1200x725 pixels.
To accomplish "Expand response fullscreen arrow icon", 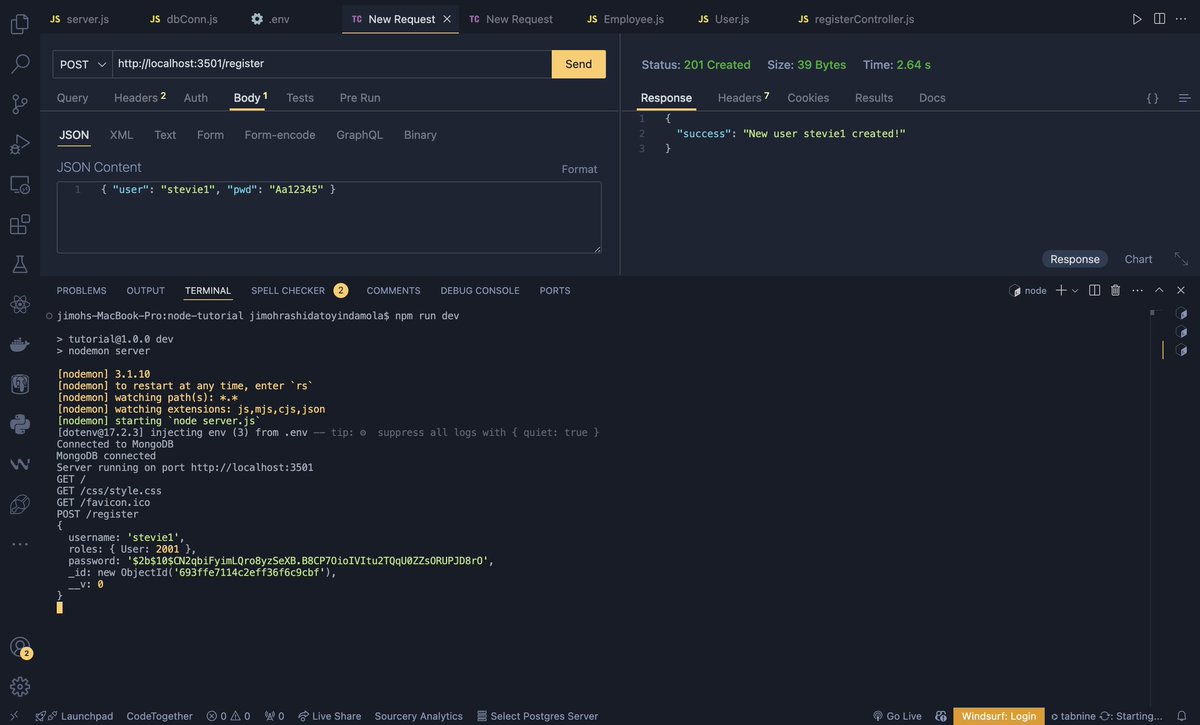I will pyautogui.click(x=1181, y=259).
